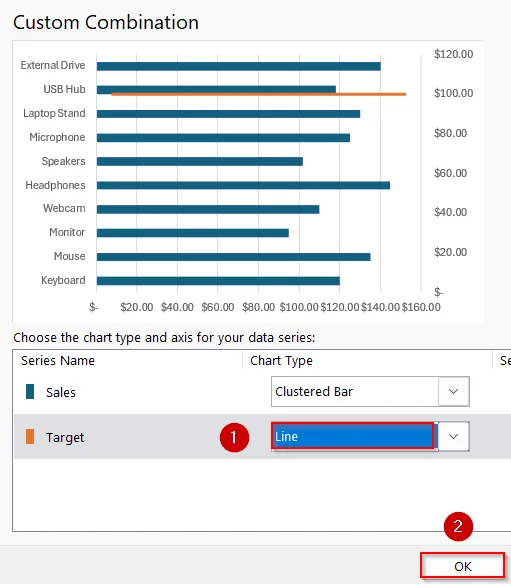
Task: Click the Speakers axis label
Action: [63, 161]
